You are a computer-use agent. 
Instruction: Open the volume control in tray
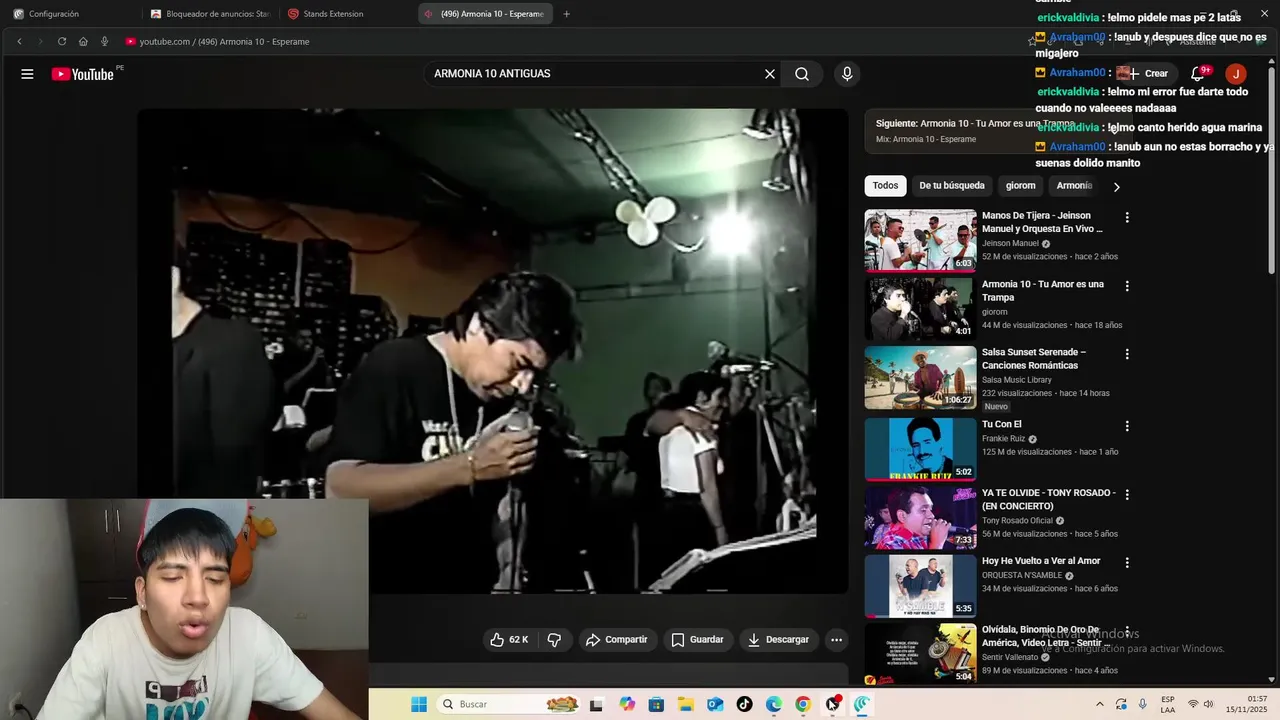[1208, 704]
